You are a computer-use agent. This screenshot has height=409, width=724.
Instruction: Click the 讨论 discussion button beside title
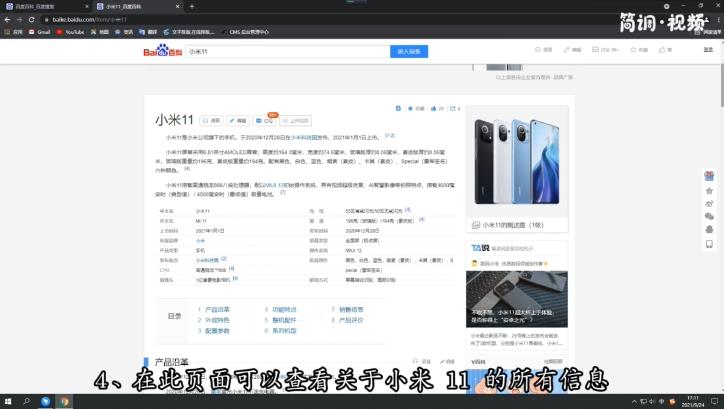[x=267, y=120]
